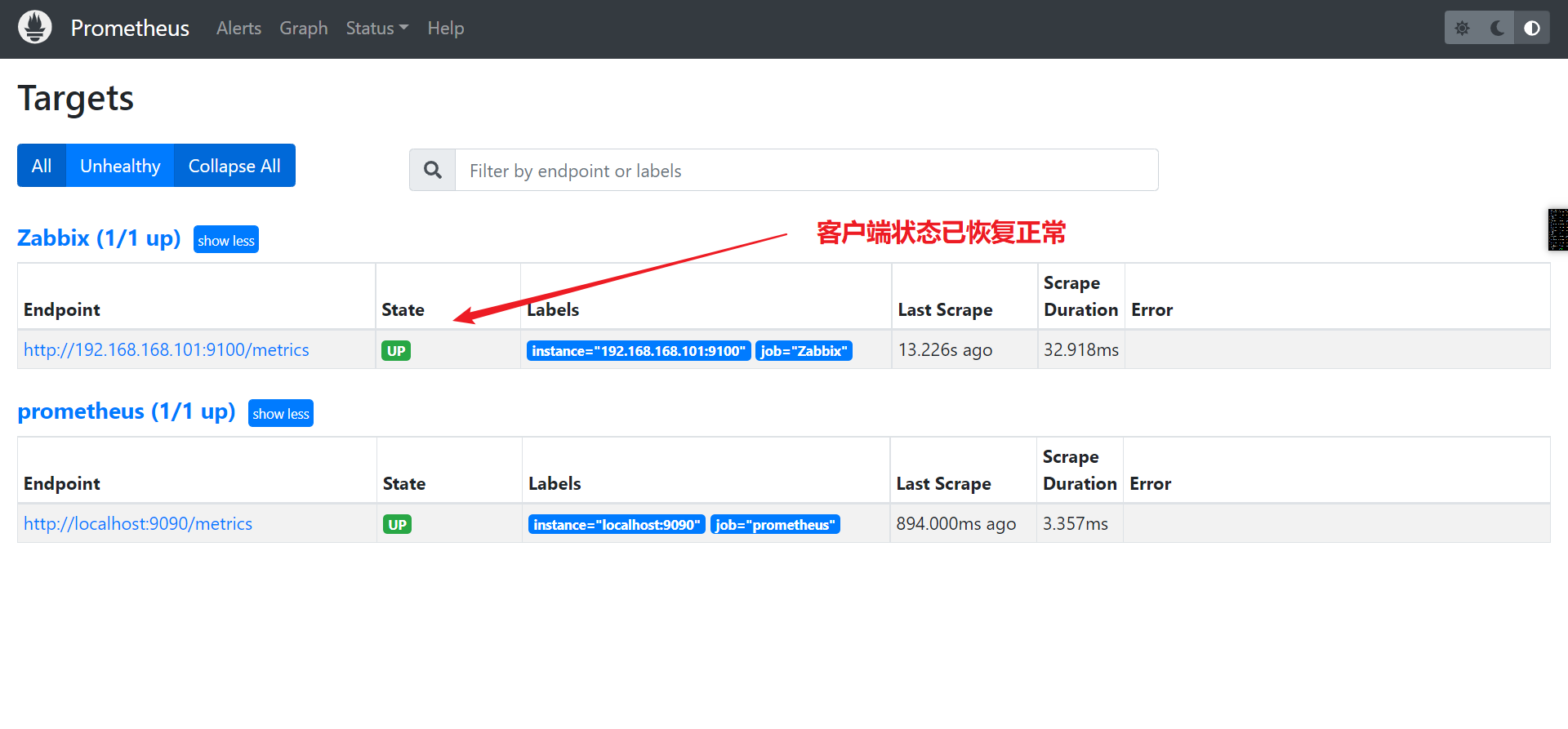The width and height of the screenshot is (1568, 729).
Task: Click the job="prometheus" label badge
Action: pyautogui.click(x=775, y=525)
